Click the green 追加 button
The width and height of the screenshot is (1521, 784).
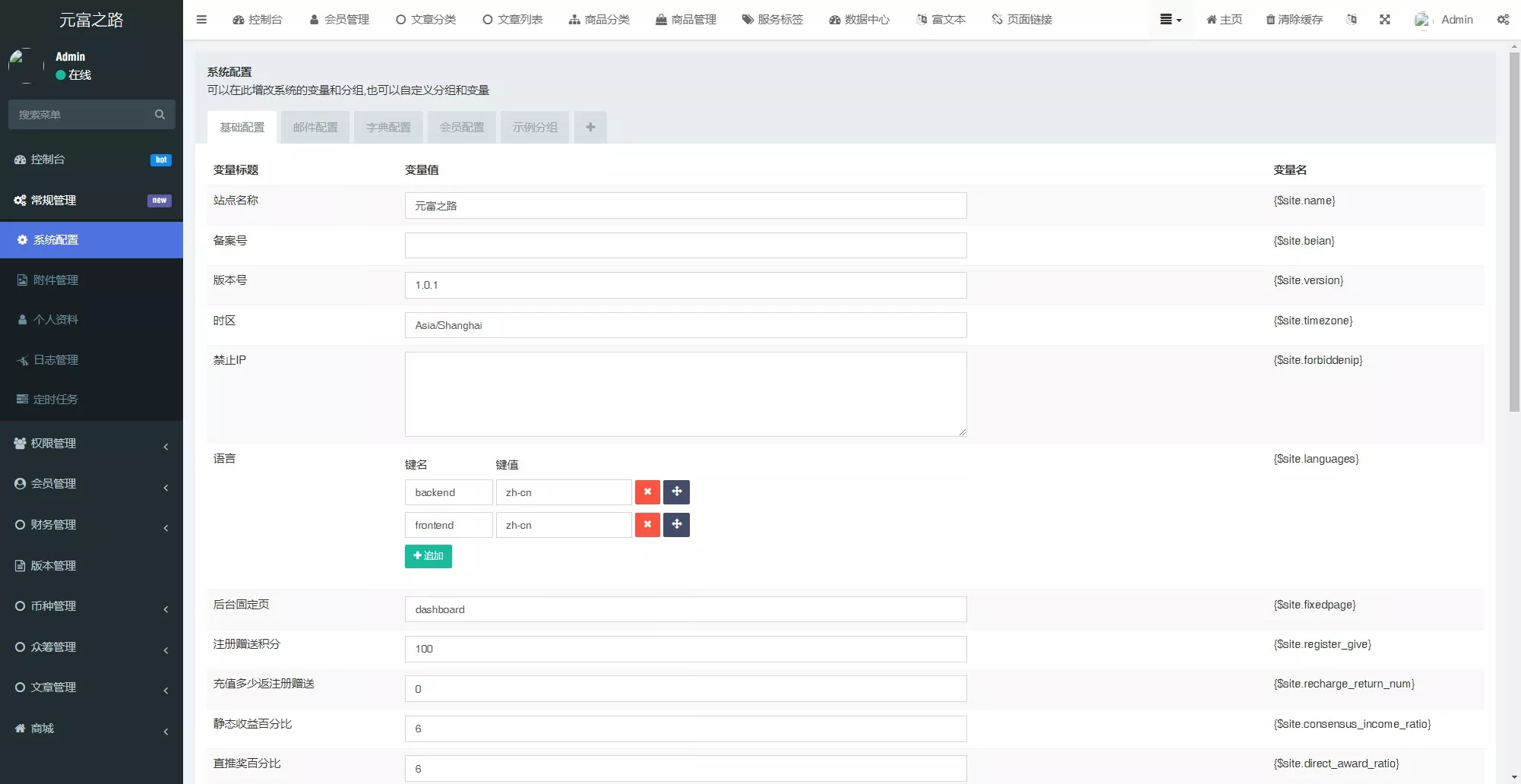428,556
